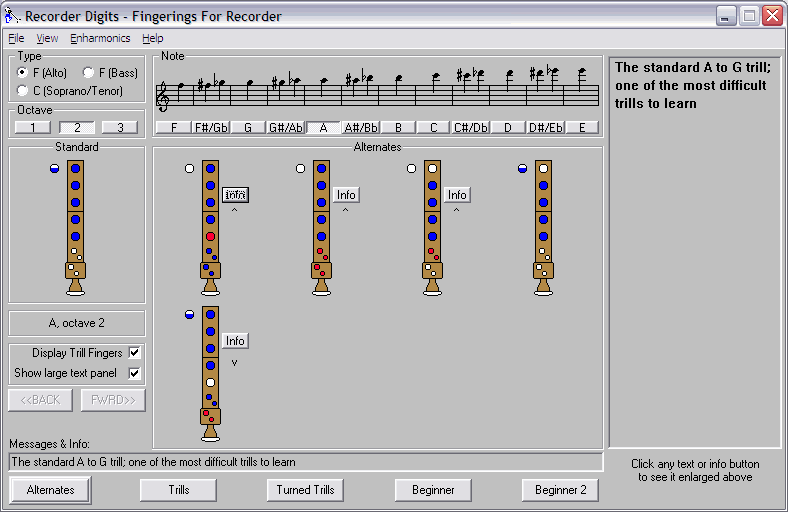Select the bottom-row alternate fingering recorder diagram
This screenshot has width=788, height=512.
pos(210,372)
